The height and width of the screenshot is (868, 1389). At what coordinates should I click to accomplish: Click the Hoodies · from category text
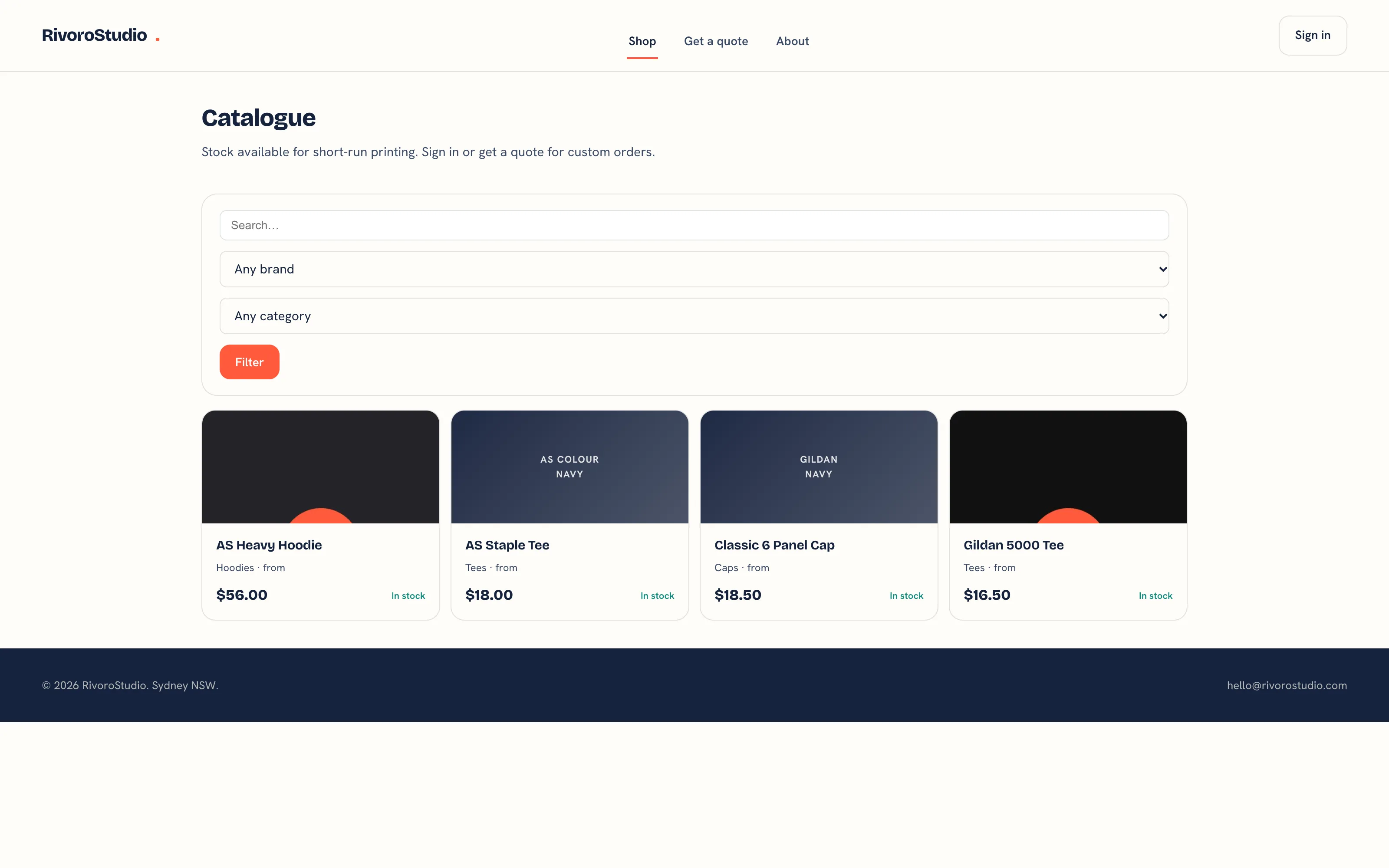[250, 568]
